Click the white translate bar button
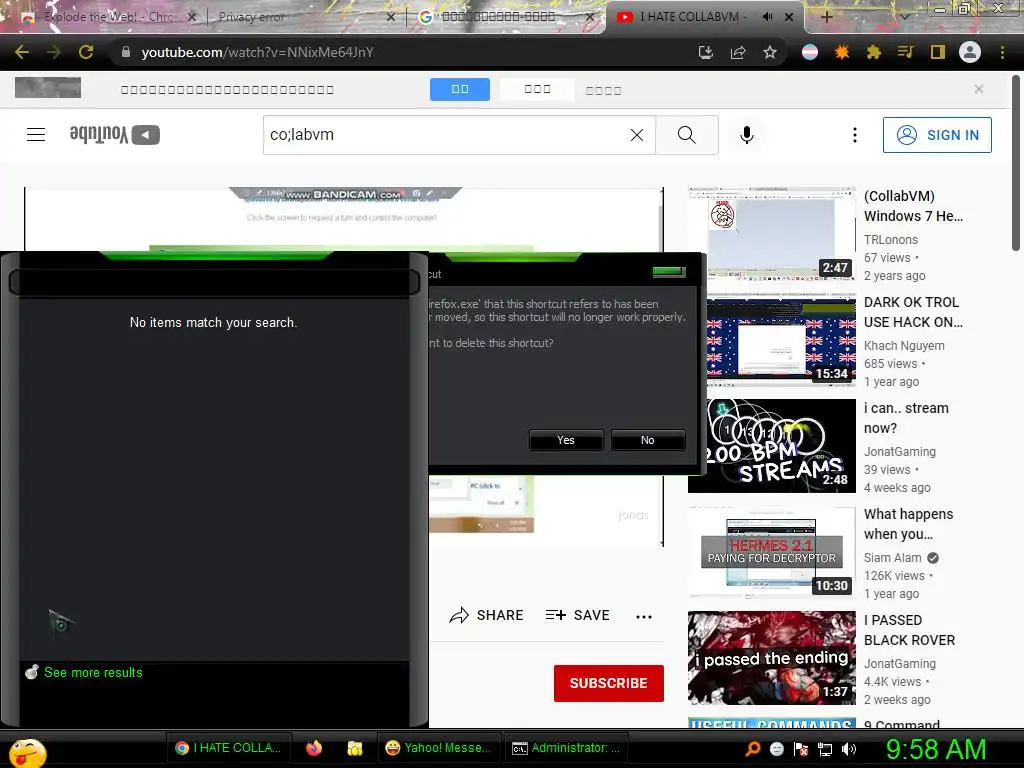1024x768 pixels. pyautogui.click(x=537, y=89)
